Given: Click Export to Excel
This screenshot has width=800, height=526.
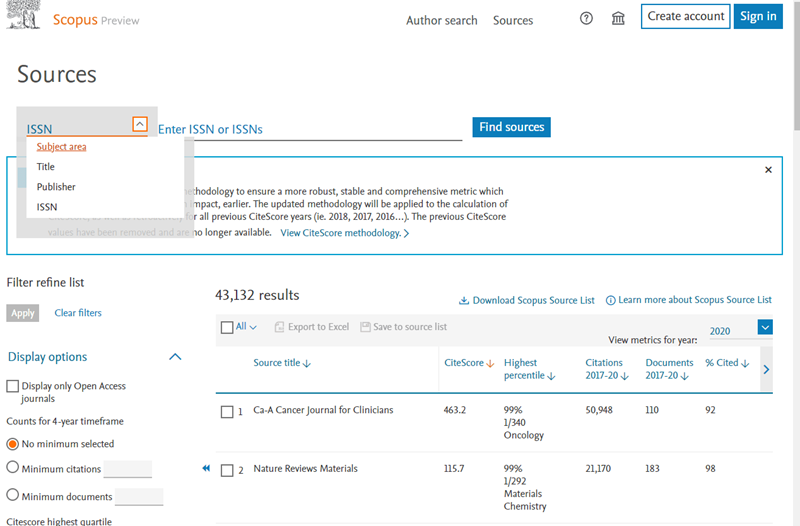Looking at the screenshot, I should coord(312,327).
